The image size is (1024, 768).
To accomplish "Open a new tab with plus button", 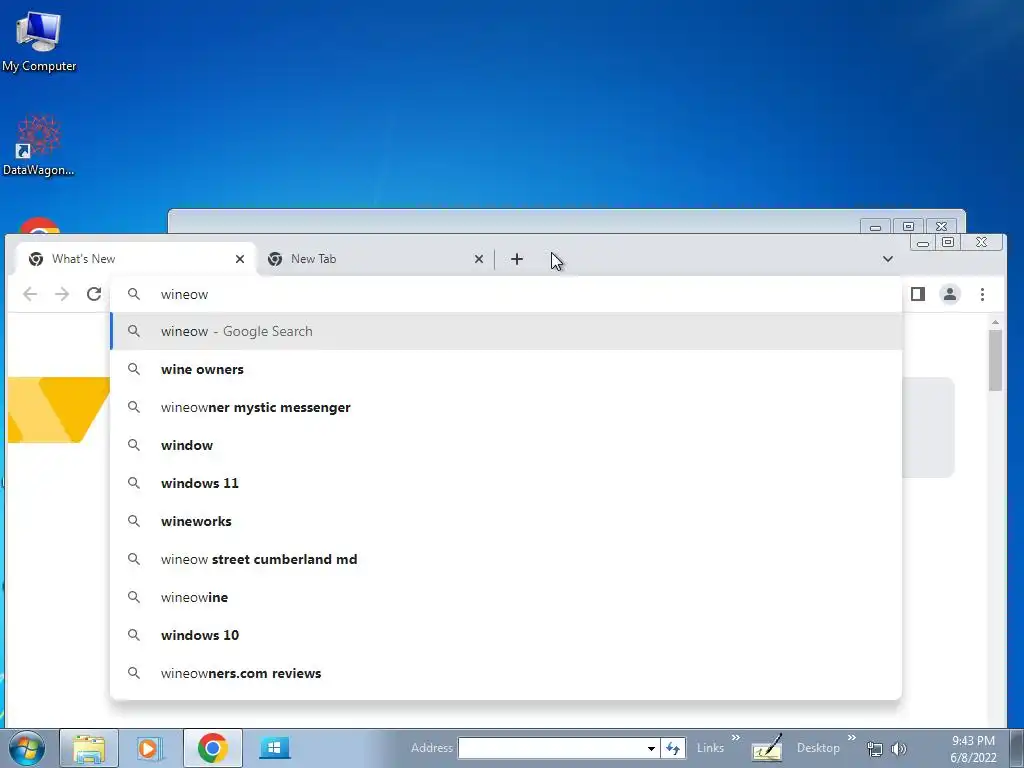I will coord(517,259).
